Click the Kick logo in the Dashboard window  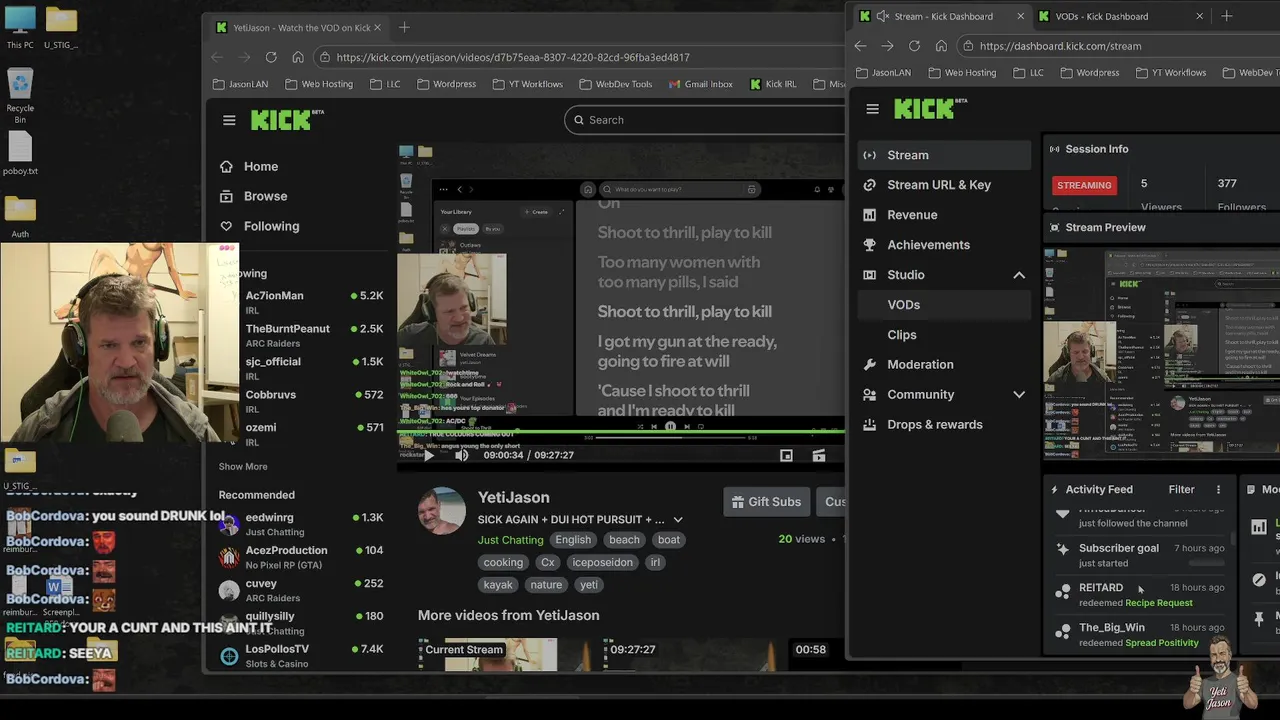tap(930, 108)
